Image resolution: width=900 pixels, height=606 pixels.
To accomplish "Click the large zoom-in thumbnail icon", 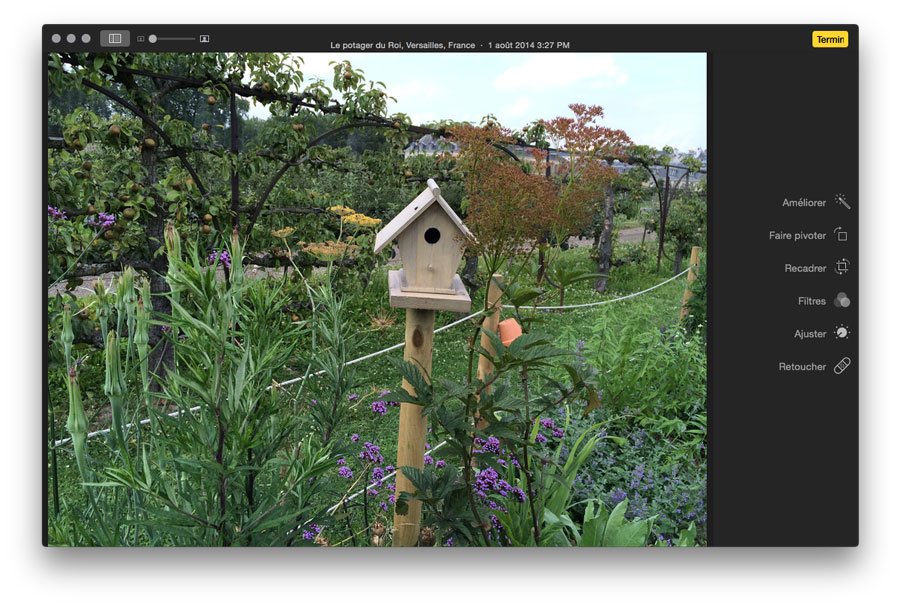I will click(204, 39).
